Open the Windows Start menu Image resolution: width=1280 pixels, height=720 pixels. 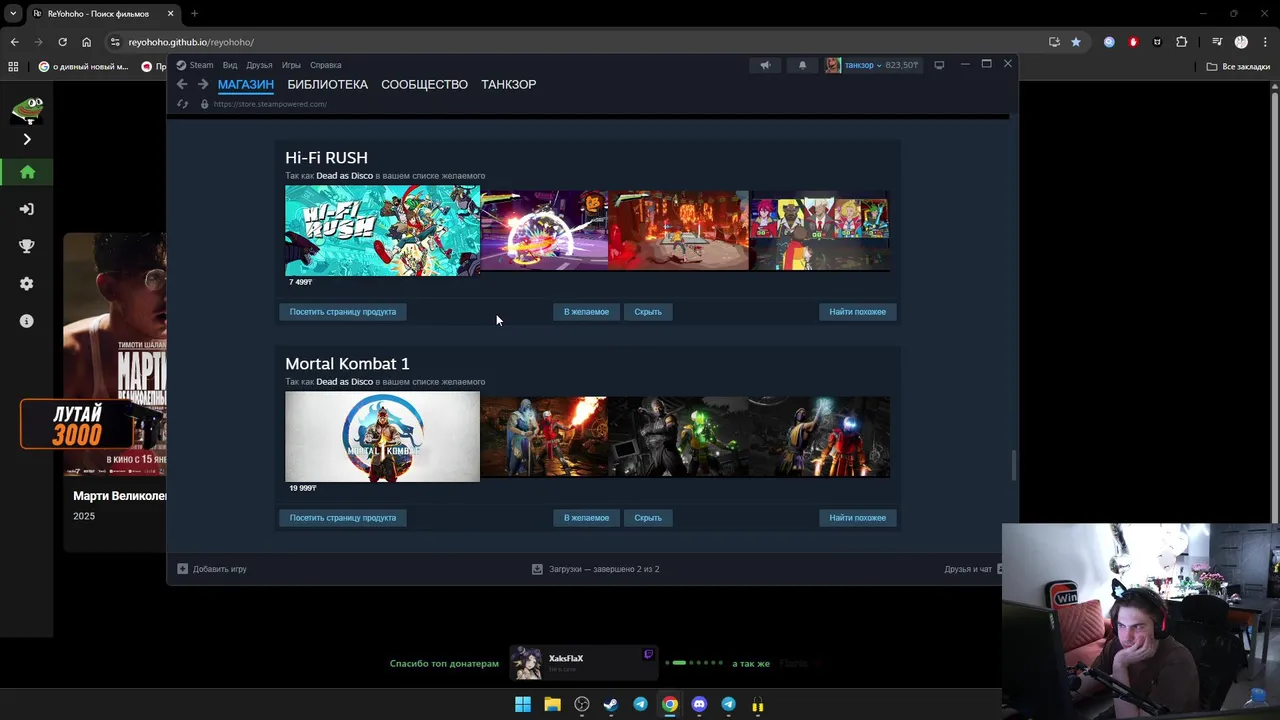(x=523, y=704)
